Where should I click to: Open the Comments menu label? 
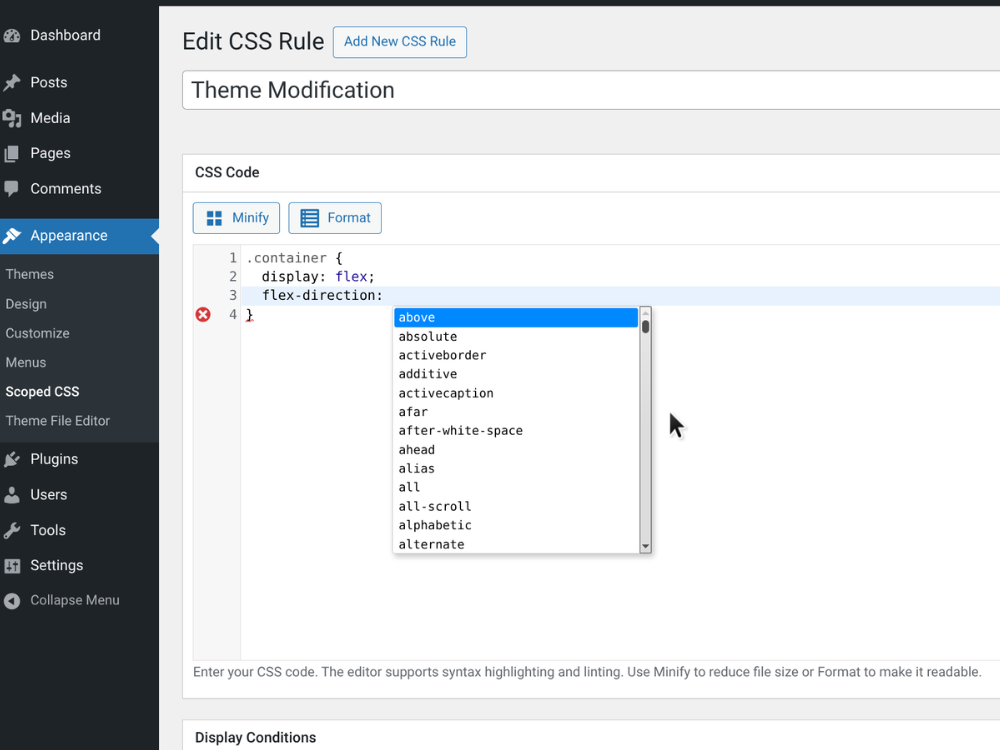66,189
